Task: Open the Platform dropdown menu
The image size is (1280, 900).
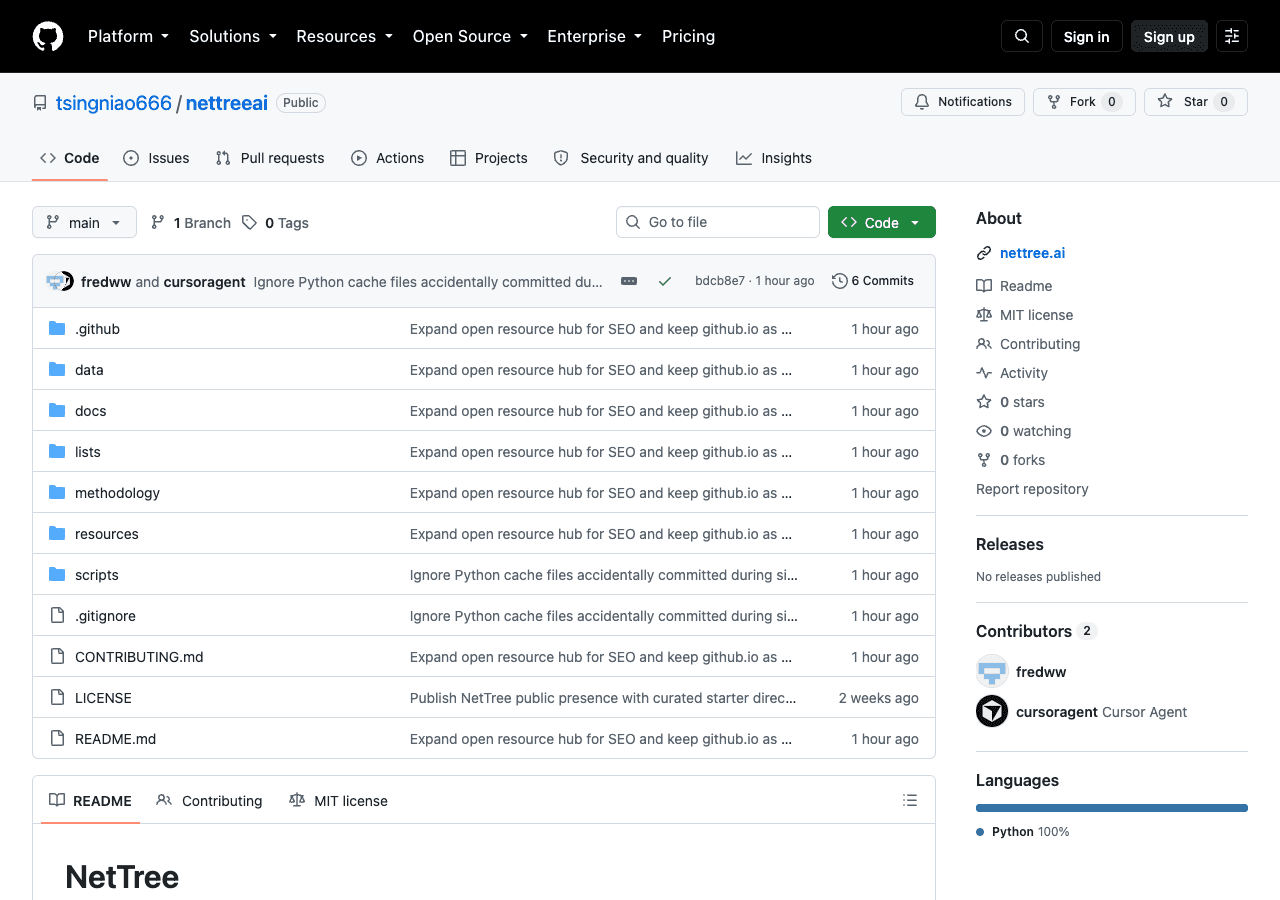Action: (x=128, y=36)
